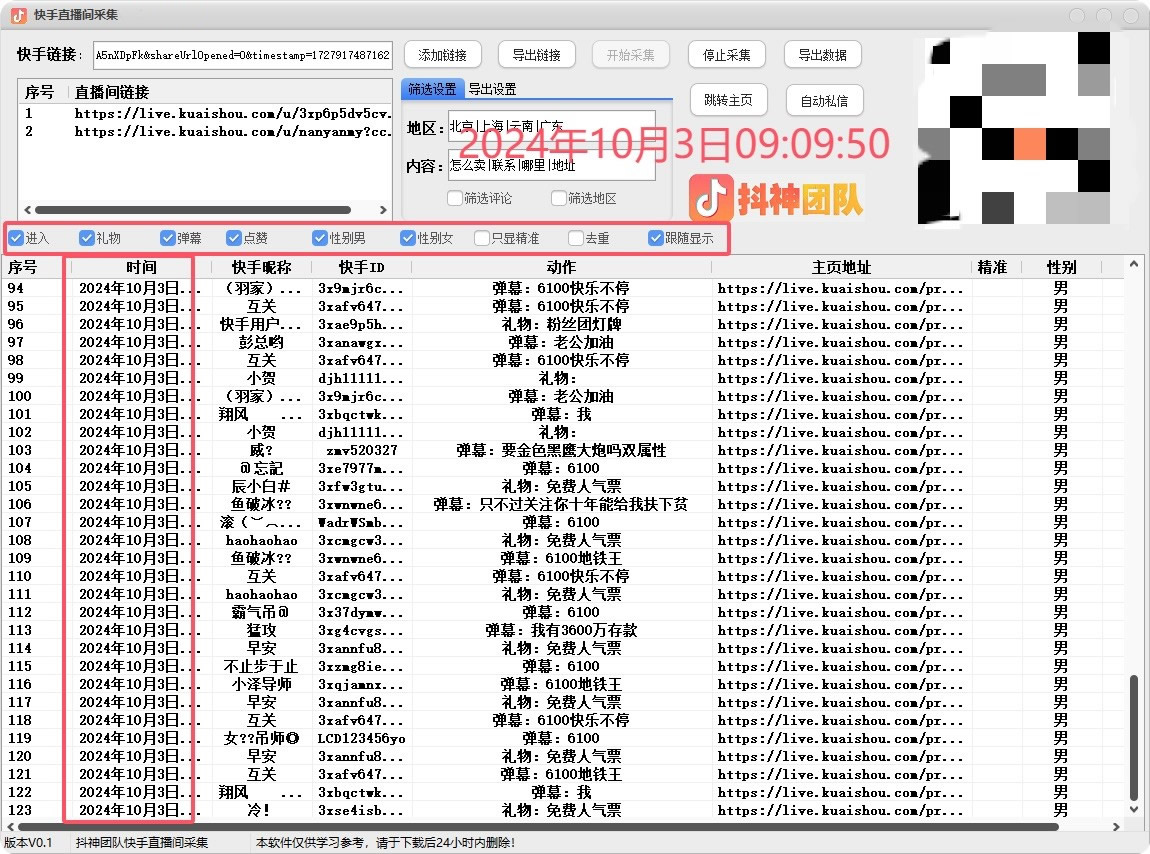Click the 自动私信 button
The width and height of the screenshot is (1150, 854).
click(x=824, y=101)
